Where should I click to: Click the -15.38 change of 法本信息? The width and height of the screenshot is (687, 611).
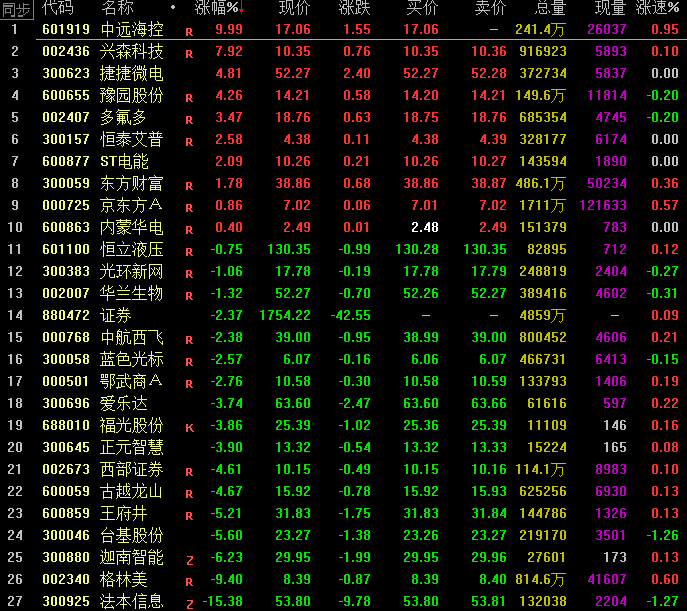click(223, 601)
